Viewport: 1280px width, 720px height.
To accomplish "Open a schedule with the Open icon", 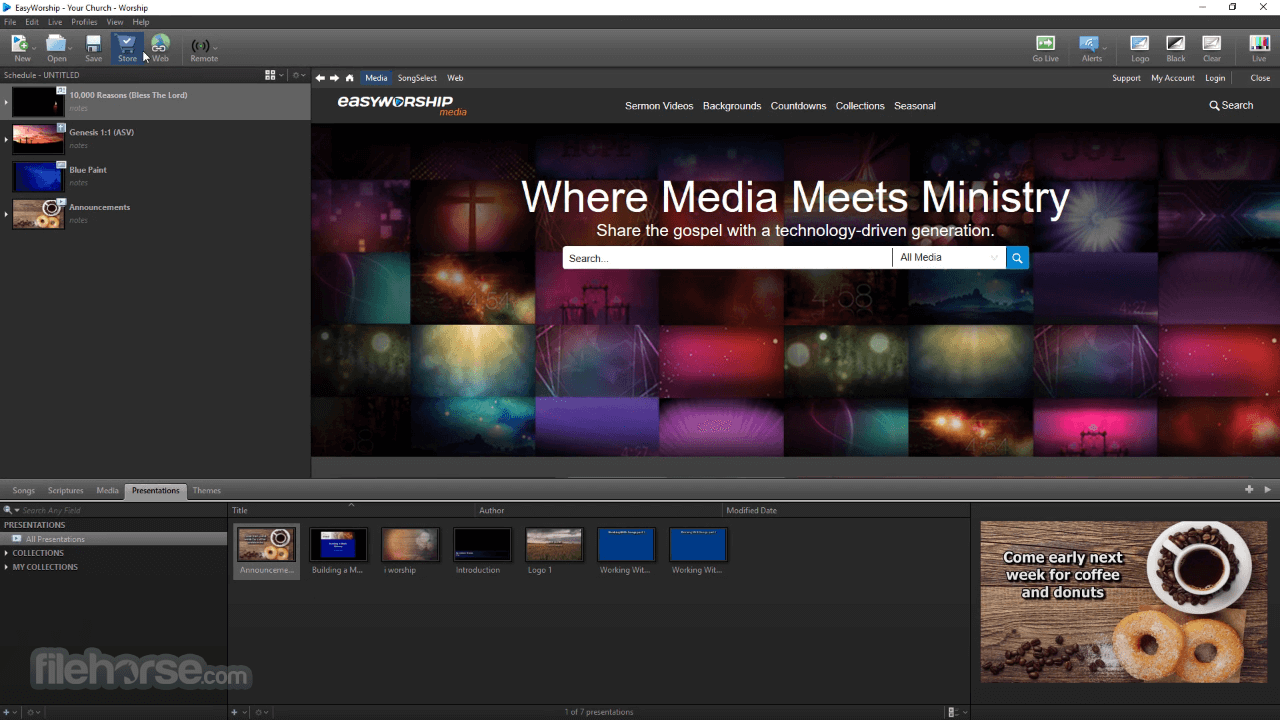I will point(56,44).
